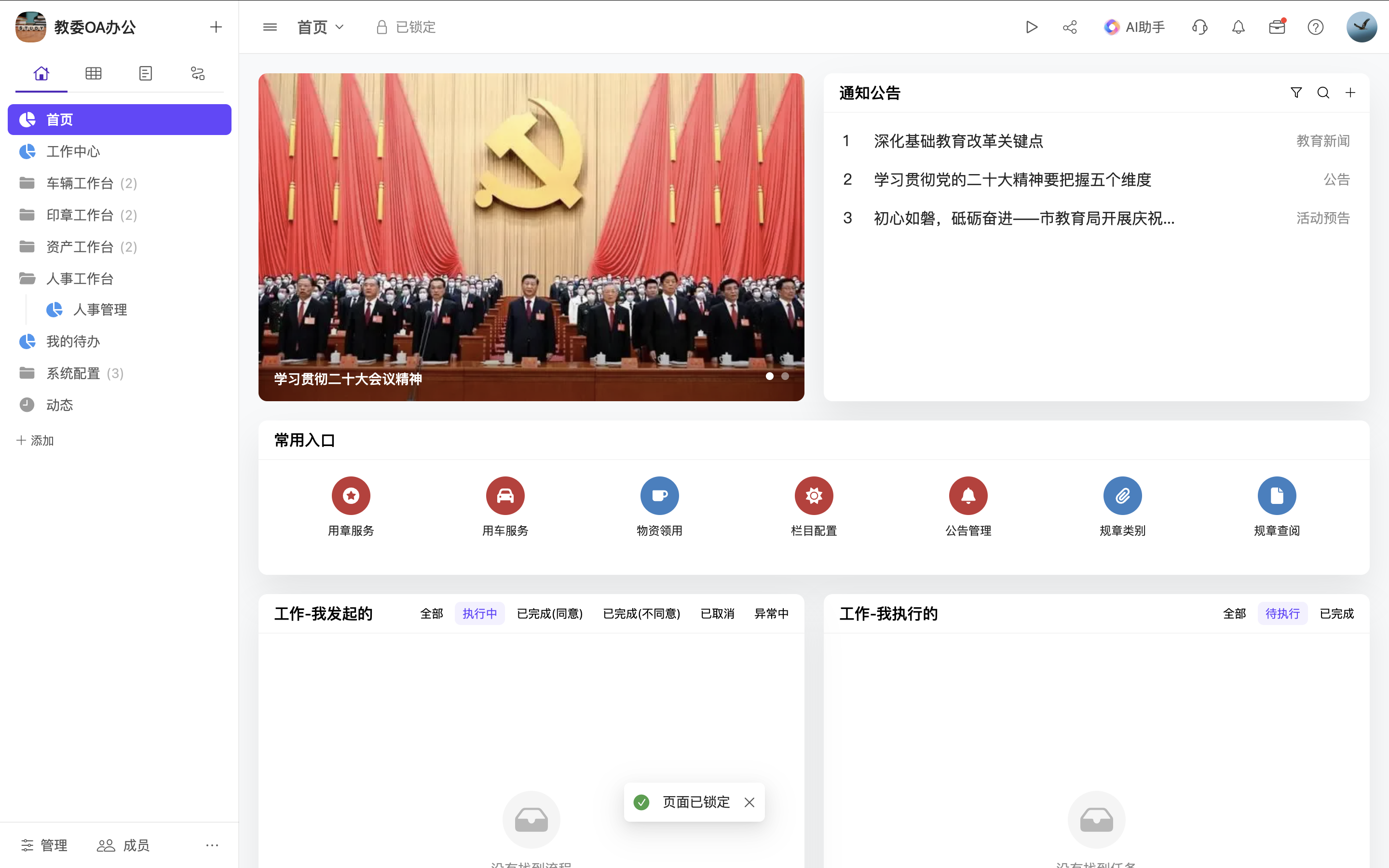Screen dimensions: 1389x868
Task: Open 工作中心 in the sidebar
Action: (x=120, y=151)
